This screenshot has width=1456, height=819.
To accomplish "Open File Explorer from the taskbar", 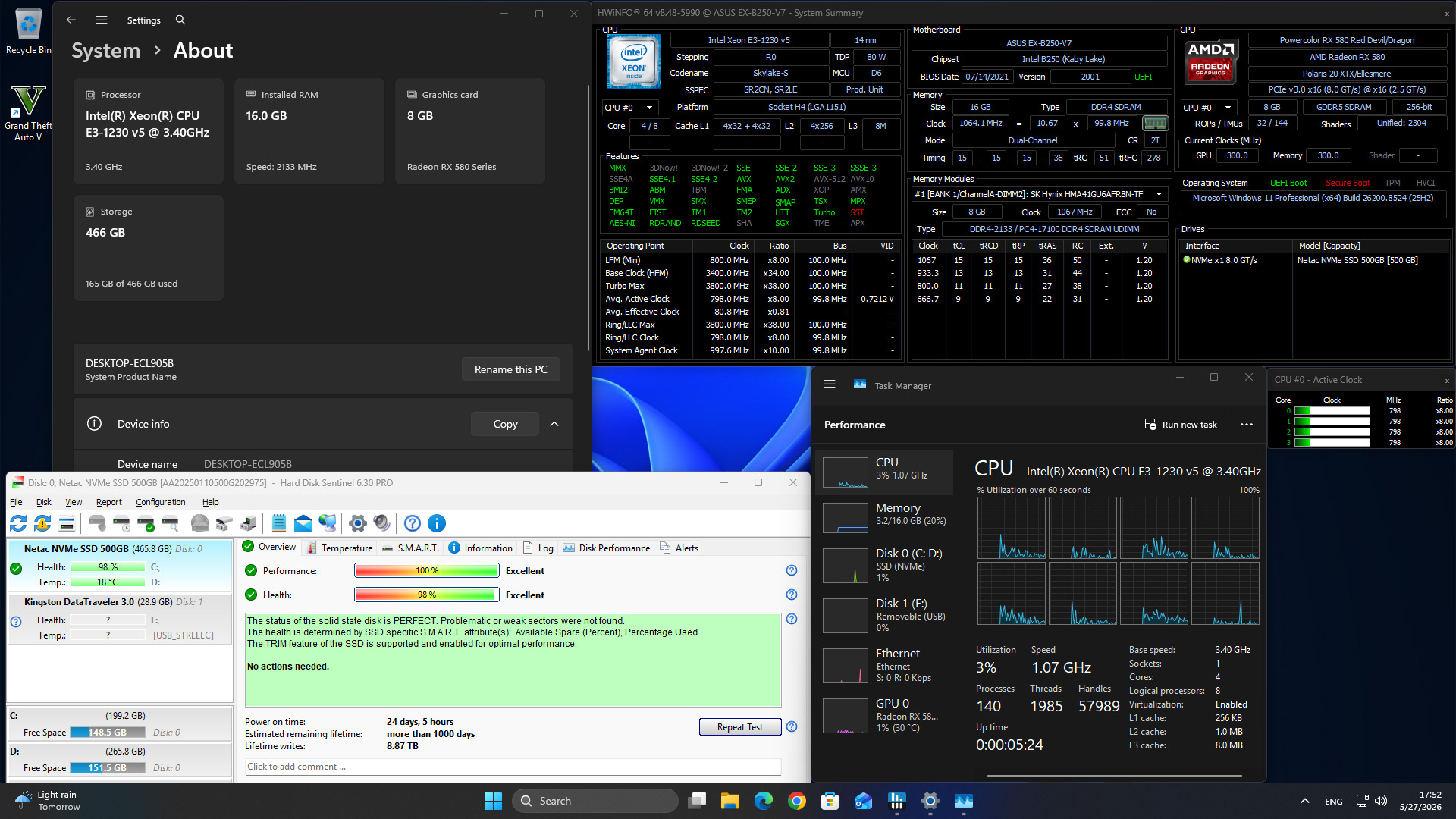I will [x=730, y=801].
